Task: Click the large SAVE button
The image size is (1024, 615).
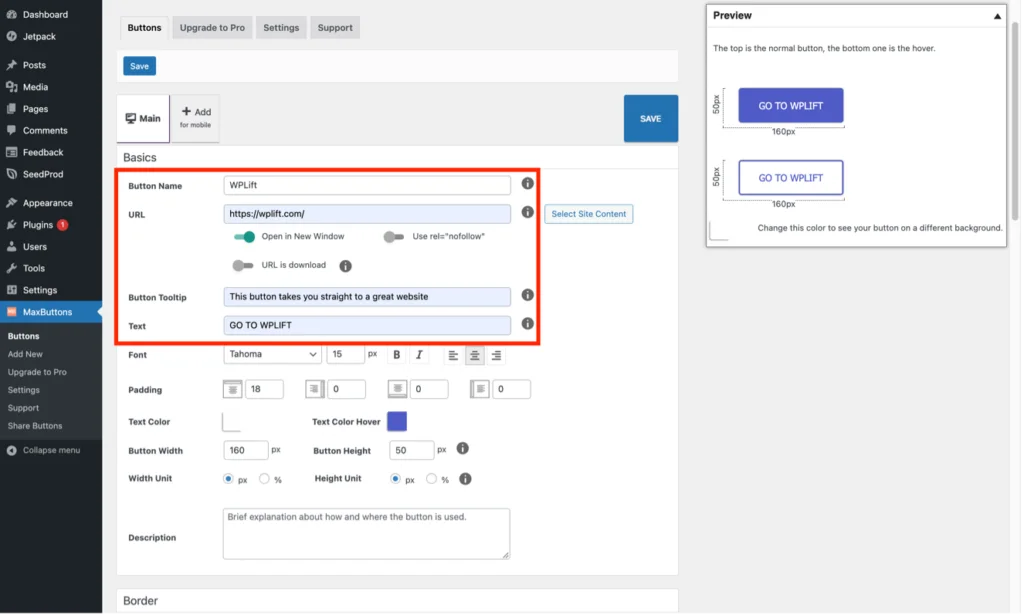Action: pos(650,119)
